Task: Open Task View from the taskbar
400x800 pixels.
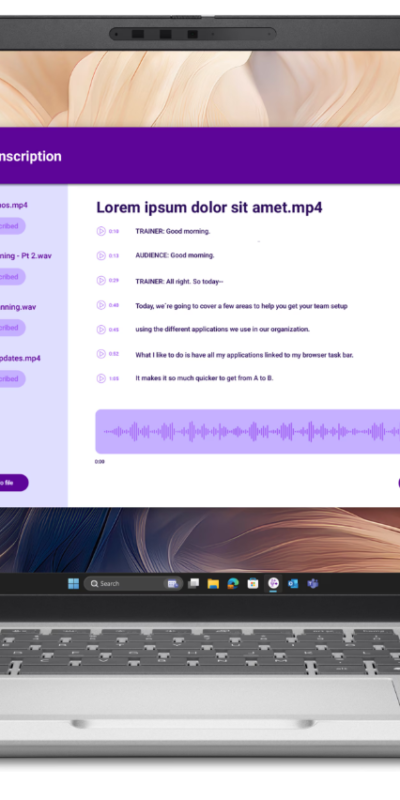Action: pyautogui.click(x=193, y=583)
